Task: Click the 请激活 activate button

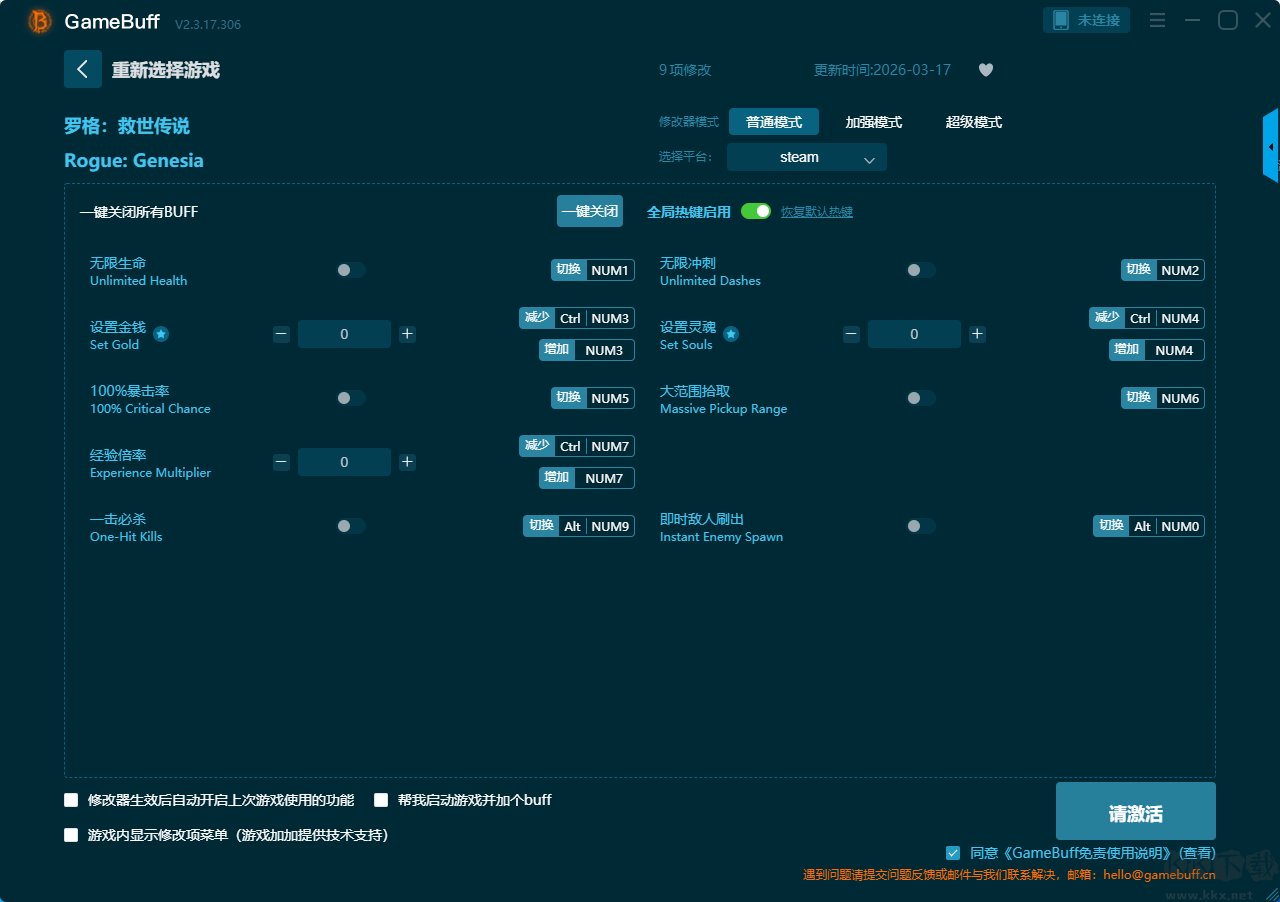Action: pos(1135,811)
